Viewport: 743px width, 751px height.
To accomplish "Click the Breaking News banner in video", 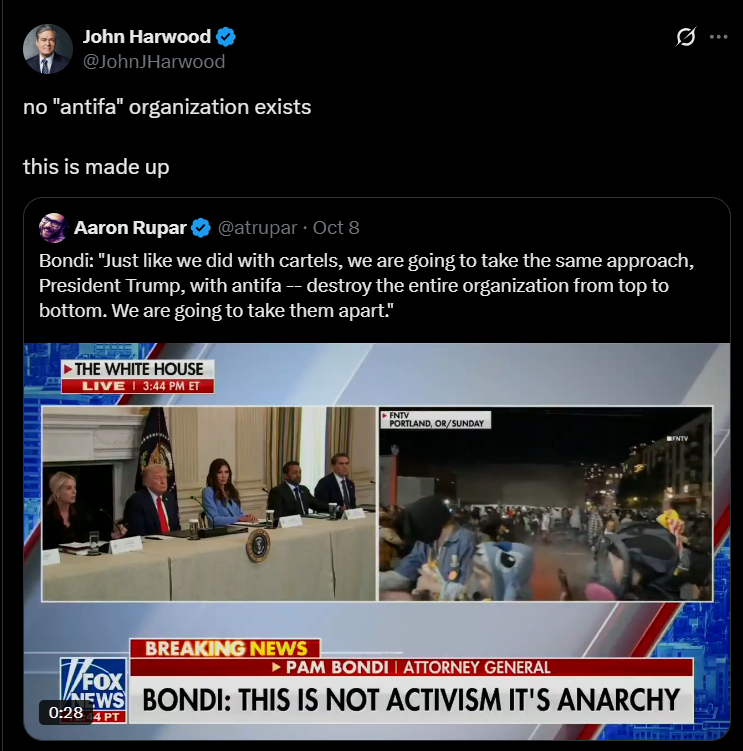I will click(x=226, y=649).
